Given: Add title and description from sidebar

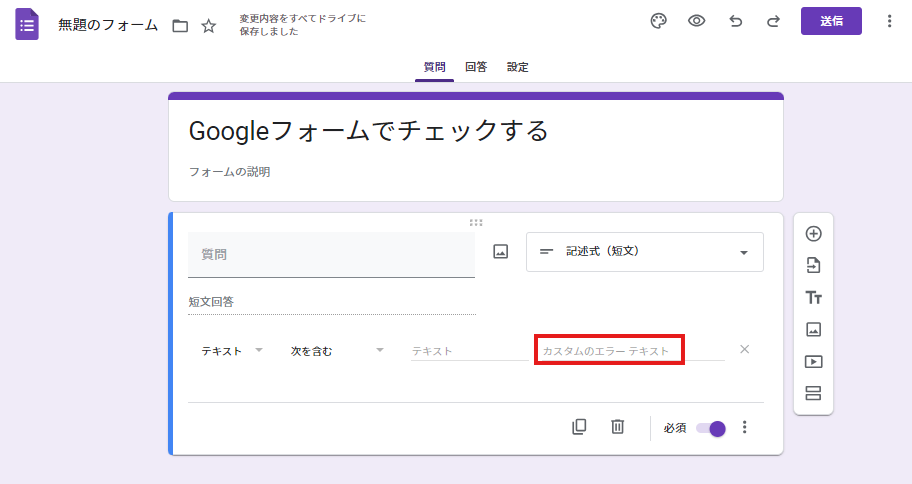Looking at the screenshot, I should (813, 298).
